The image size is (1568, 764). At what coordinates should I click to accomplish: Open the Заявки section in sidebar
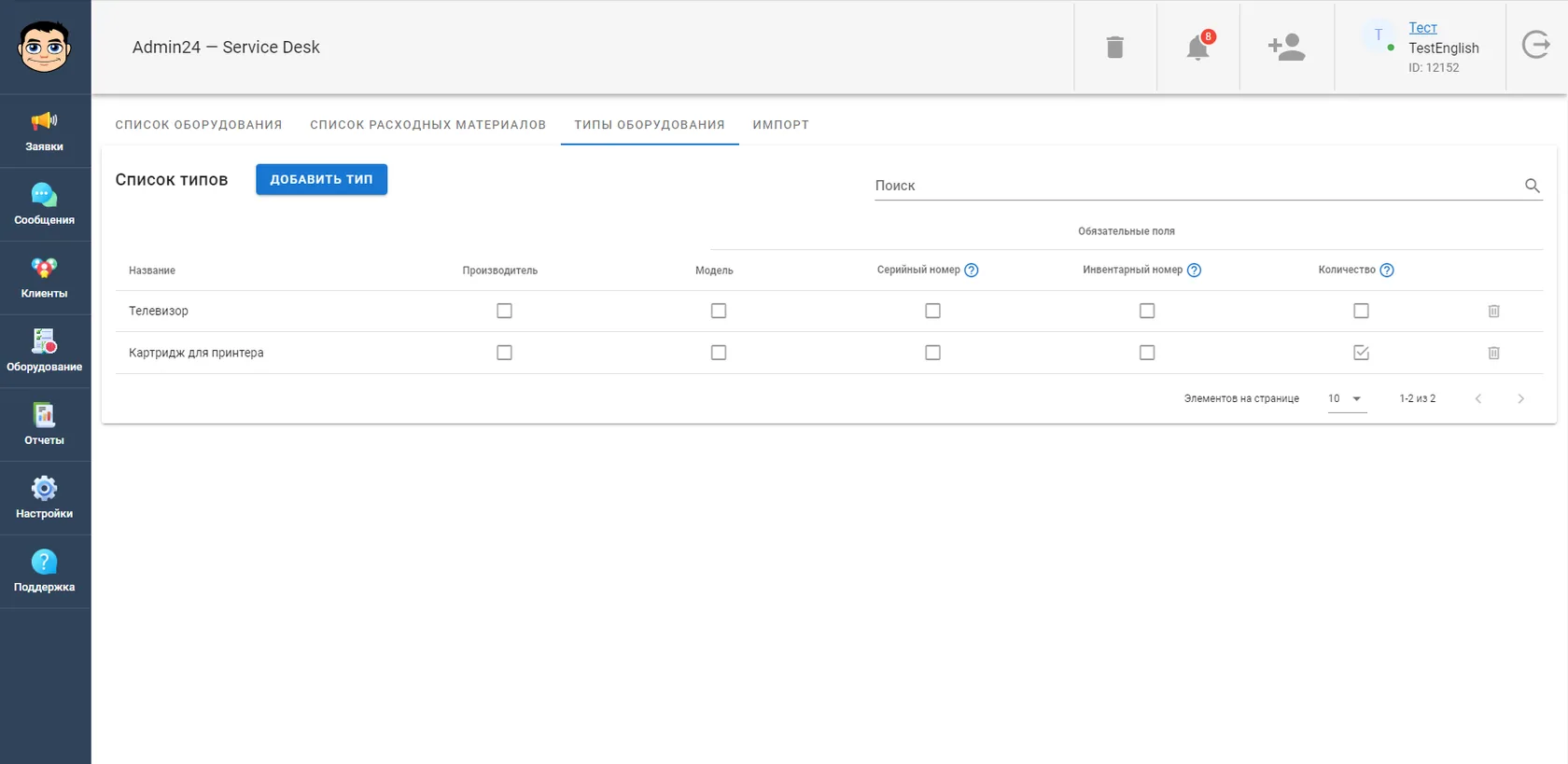pyautogui.click(x=45, y=132)
